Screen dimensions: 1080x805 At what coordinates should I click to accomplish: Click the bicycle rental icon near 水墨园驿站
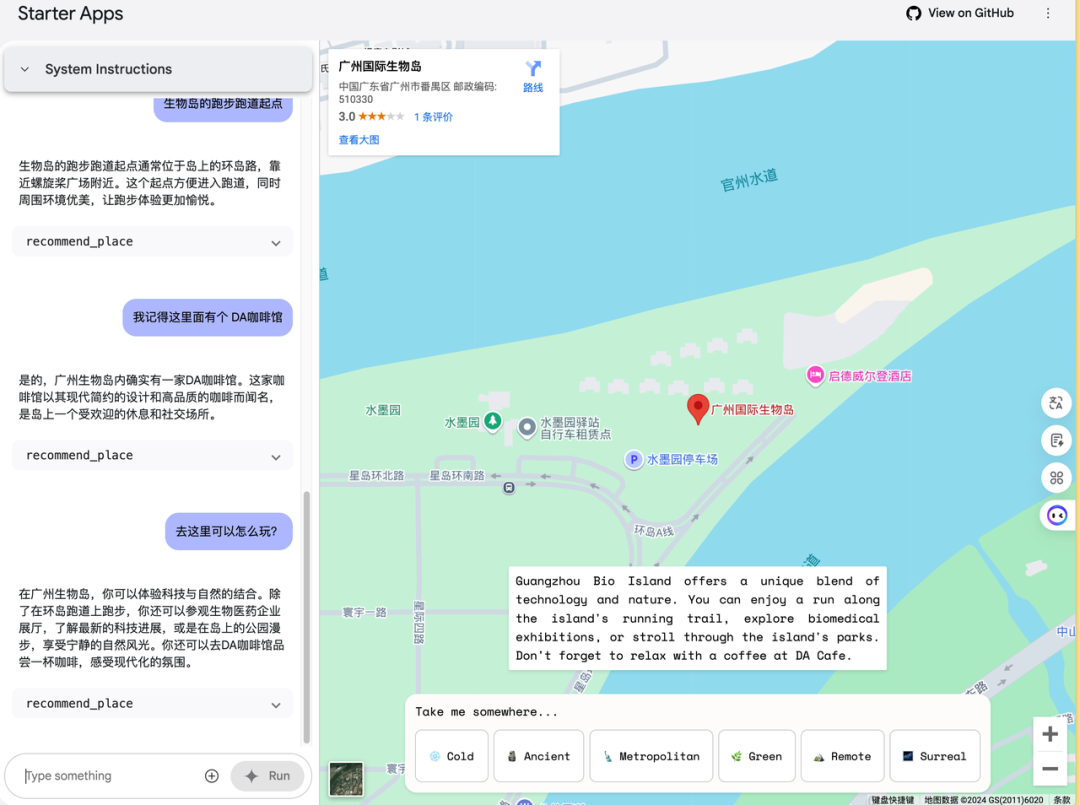point(527,428)
